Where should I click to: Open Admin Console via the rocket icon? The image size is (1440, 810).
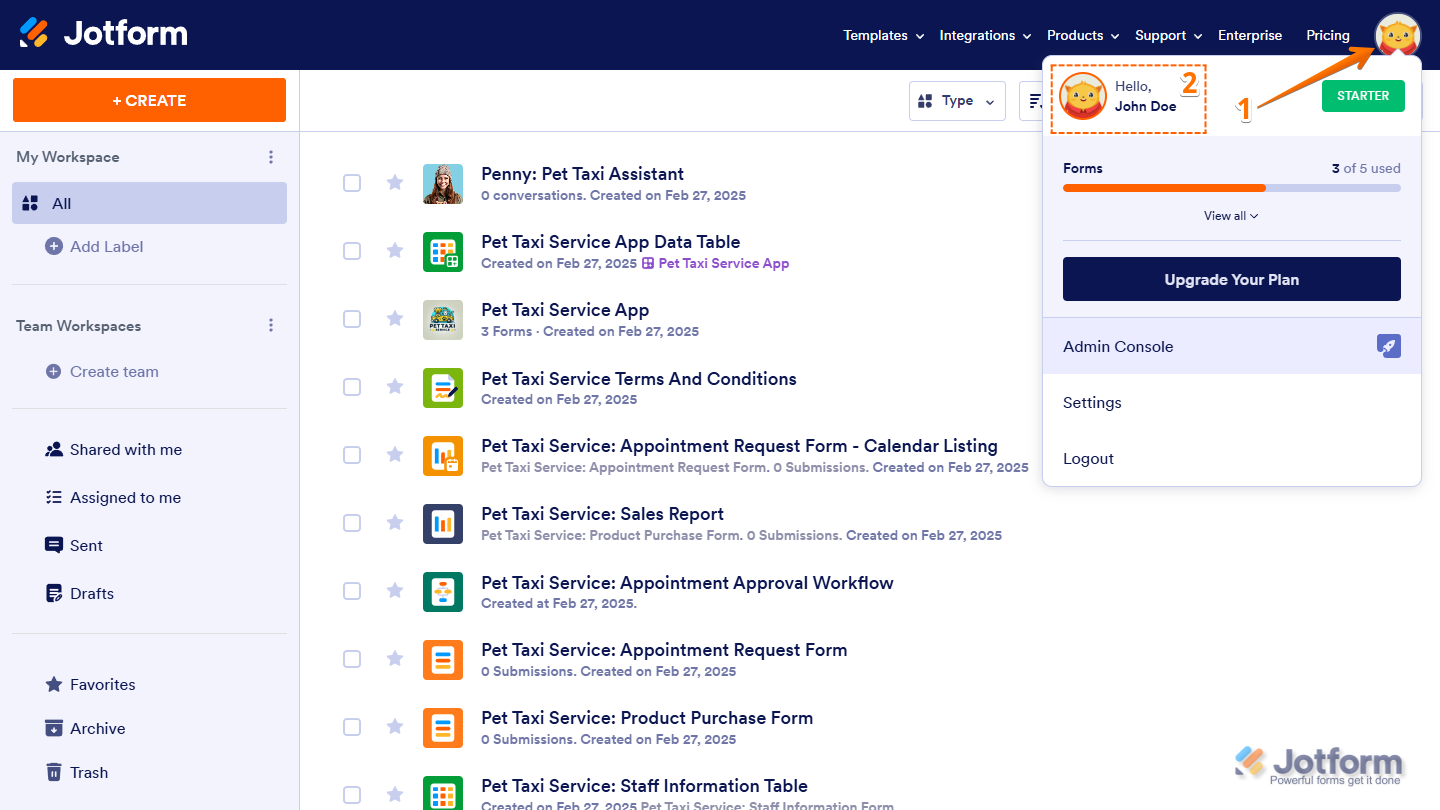tap(1389, 346)
